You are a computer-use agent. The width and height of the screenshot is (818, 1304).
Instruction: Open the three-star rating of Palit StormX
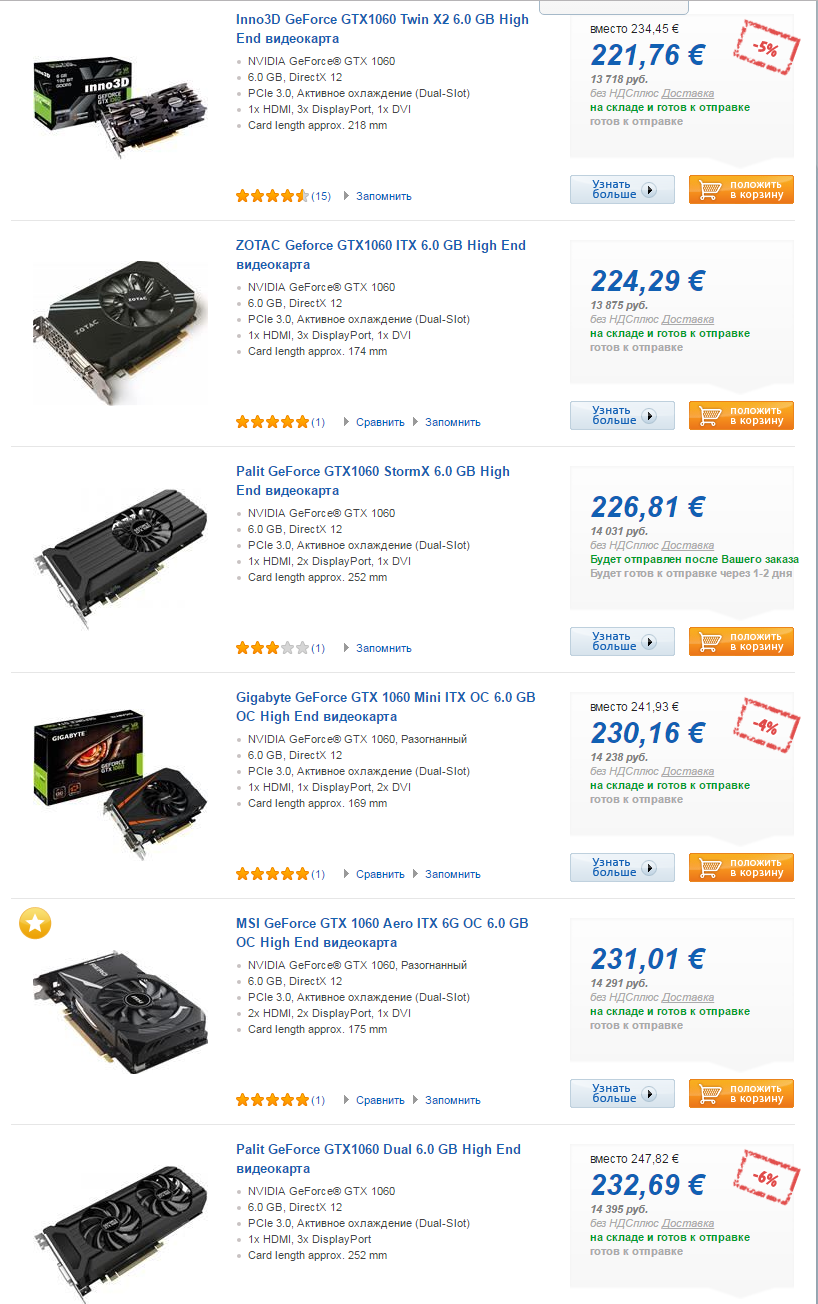point(272,648)
